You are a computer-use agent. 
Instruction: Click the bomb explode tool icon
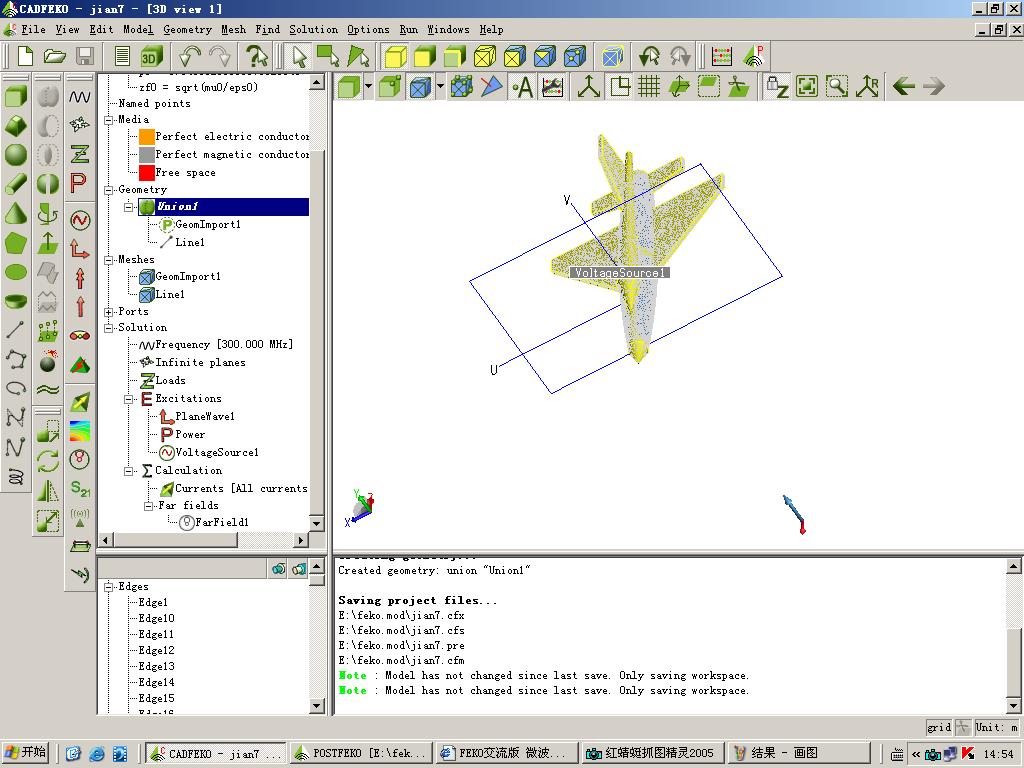pos(48,361)
